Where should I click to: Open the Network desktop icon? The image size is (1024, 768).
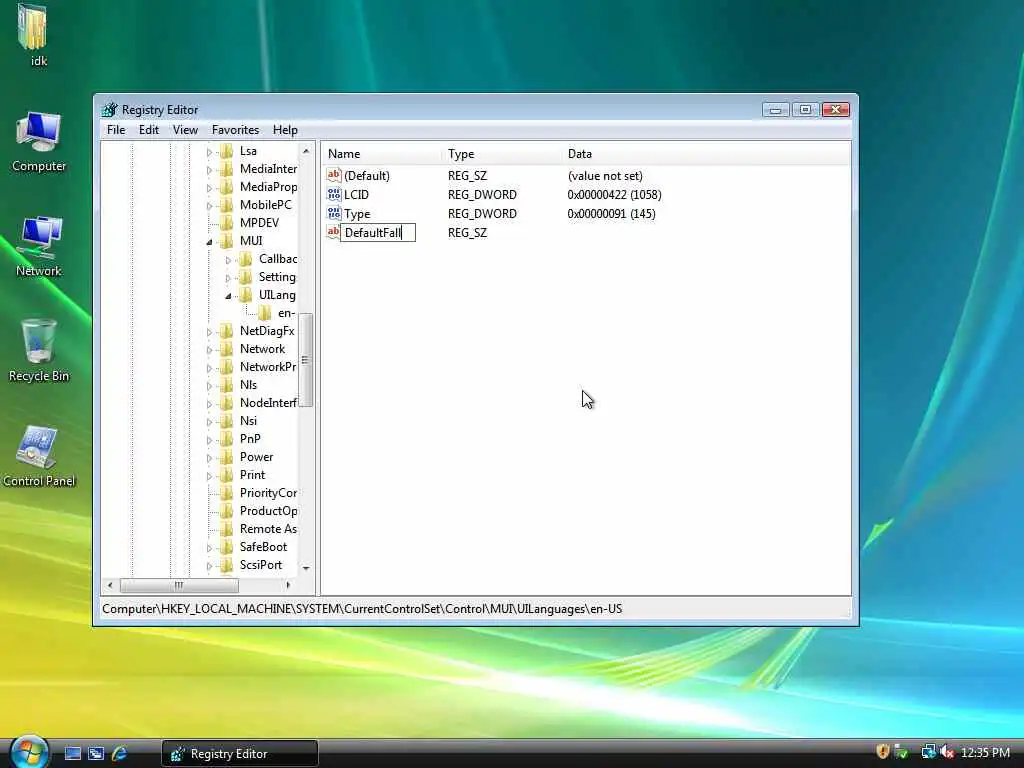(x=39, y=237)
